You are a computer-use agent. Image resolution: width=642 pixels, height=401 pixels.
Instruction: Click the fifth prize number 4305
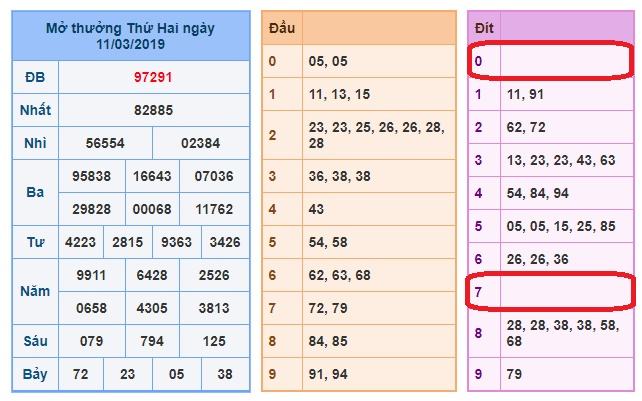[154, 308]
